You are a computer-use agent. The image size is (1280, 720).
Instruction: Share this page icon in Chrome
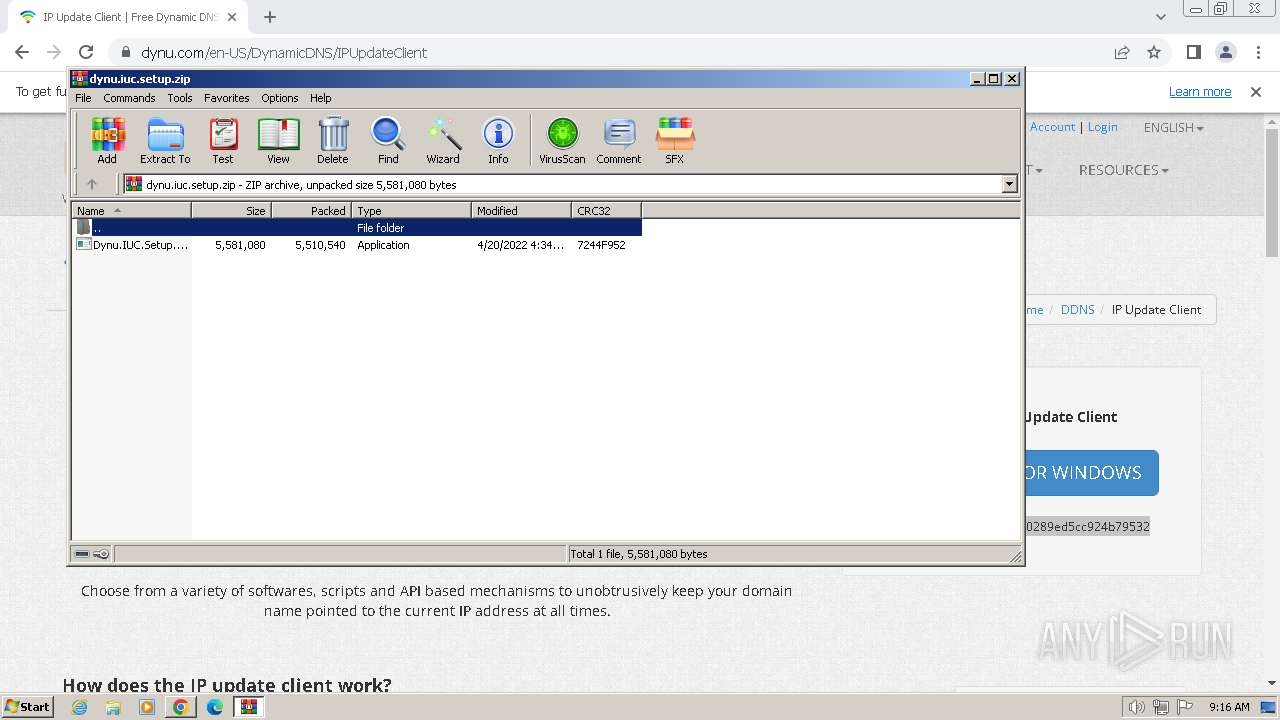1122,52
